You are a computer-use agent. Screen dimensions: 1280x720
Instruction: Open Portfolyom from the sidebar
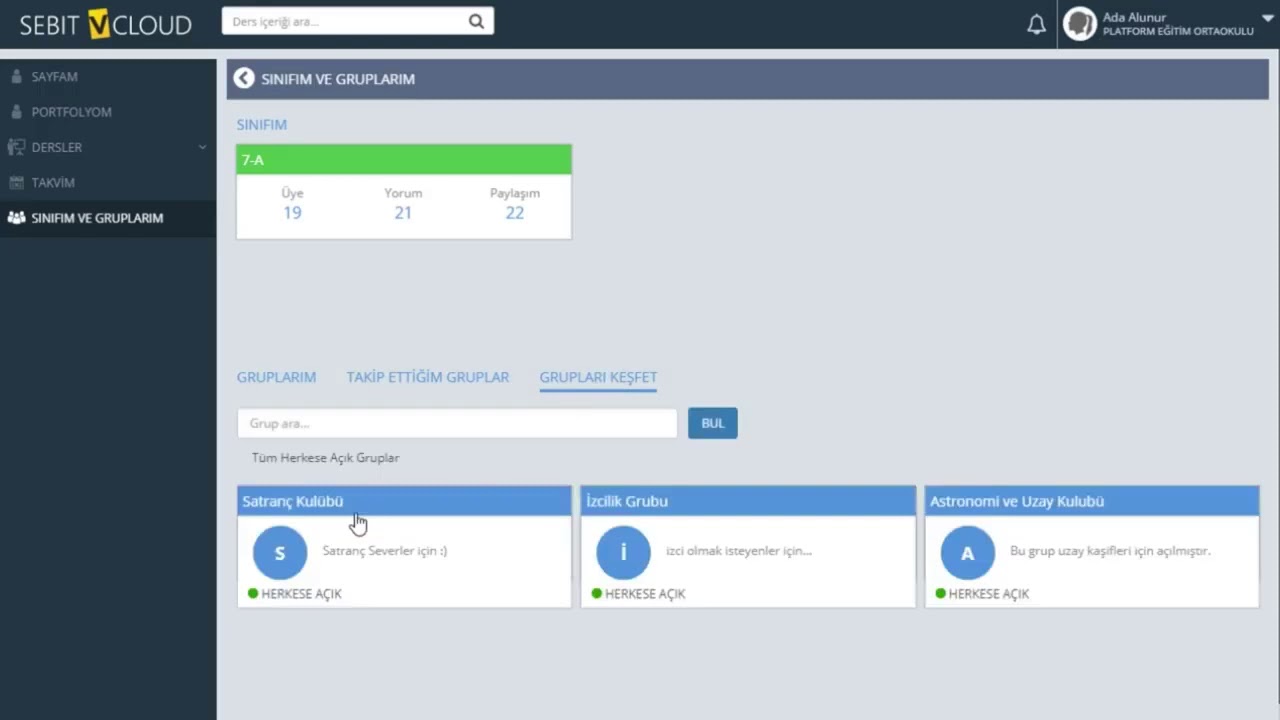tap(71, 112)
